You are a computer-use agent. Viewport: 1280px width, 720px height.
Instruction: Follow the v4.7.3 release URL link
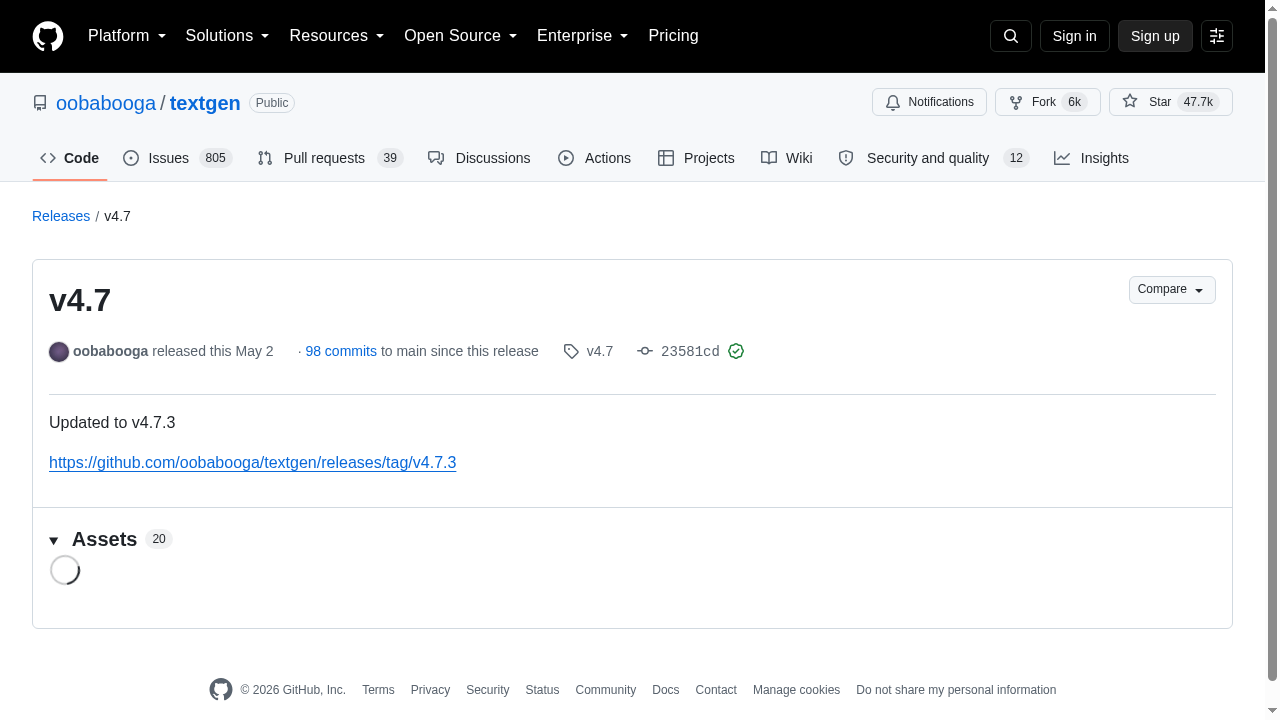(252, 462)
